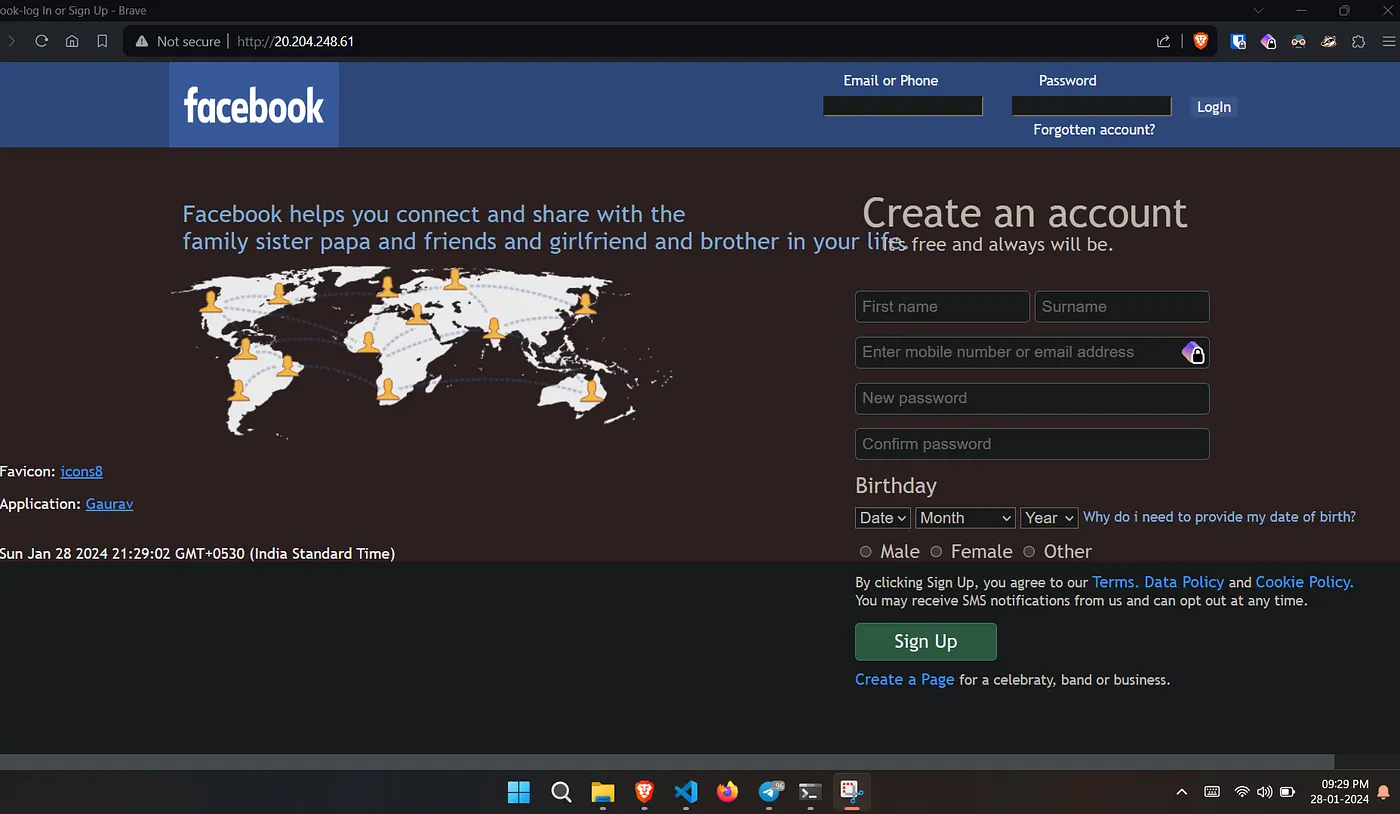
Task: Open the Create a Page link
Action: [905, 680]
